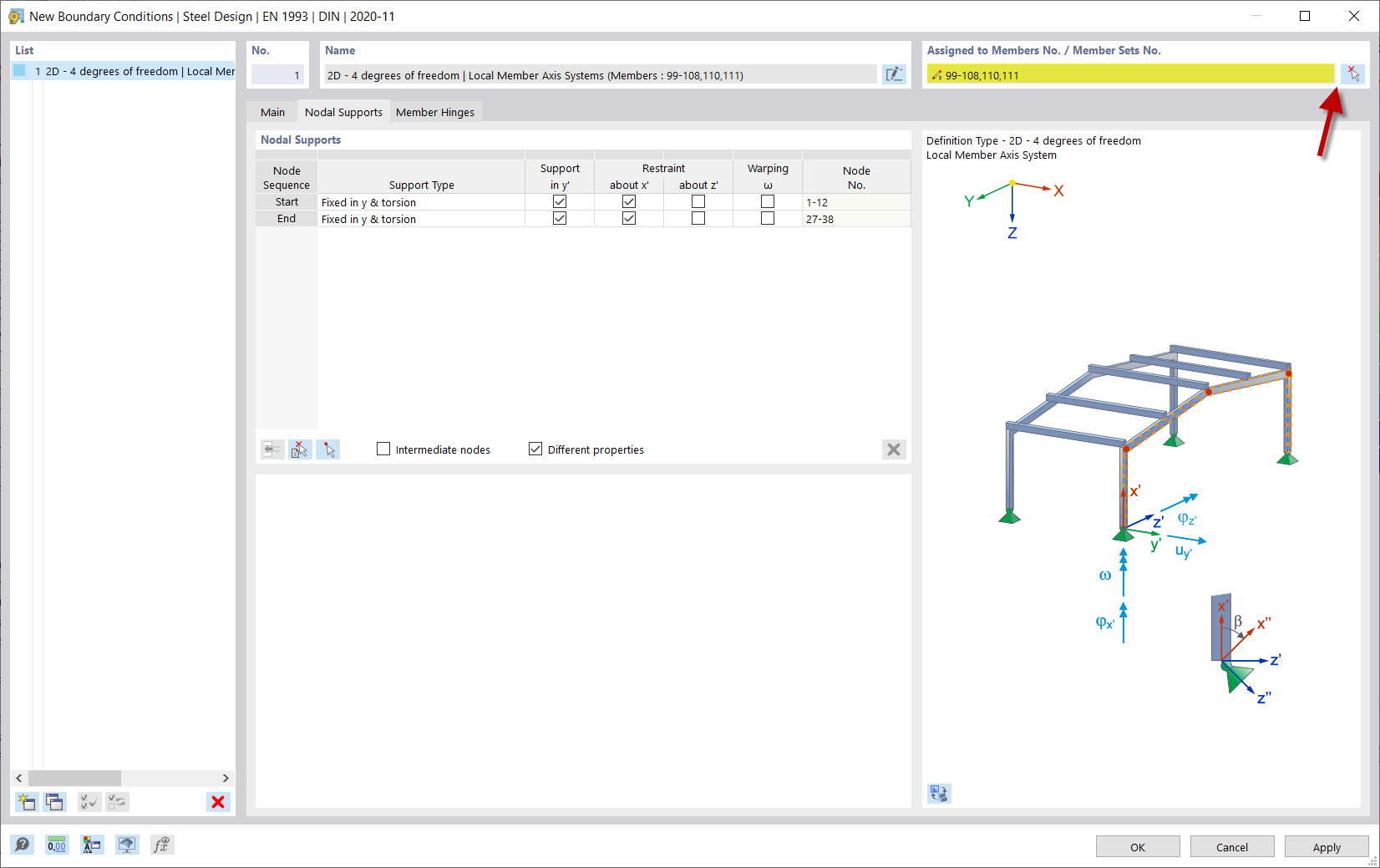
Task: Switch to the Main tab
Action: pyautogui.click(x=272, y=112)
